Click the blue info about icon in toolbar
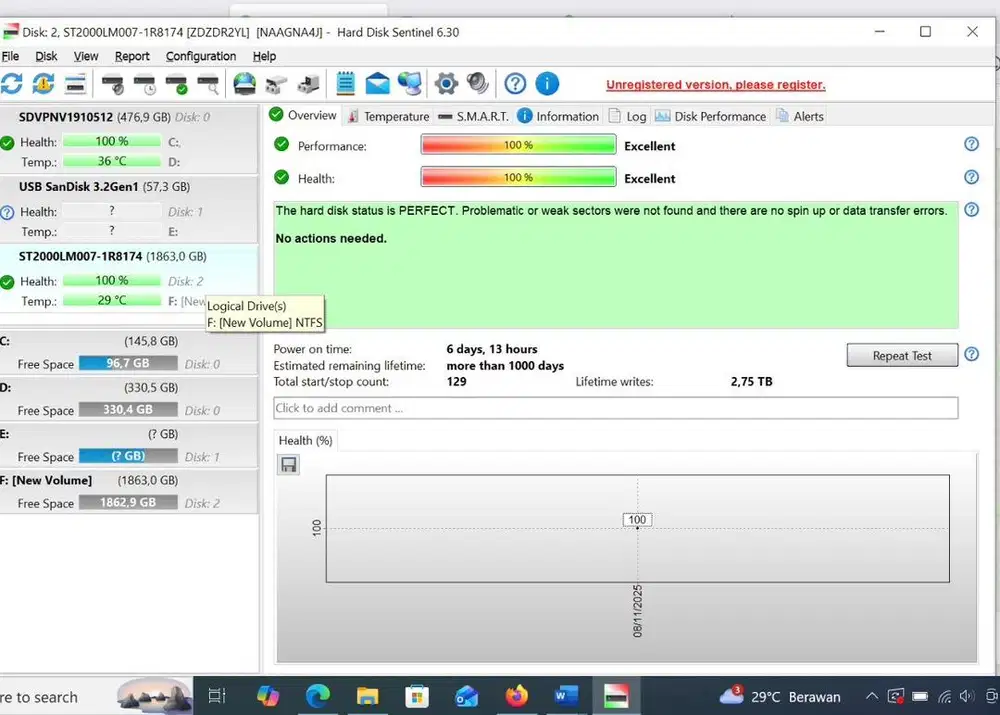The width and height of the screenshot is (1000, 715). click(547, 84)
